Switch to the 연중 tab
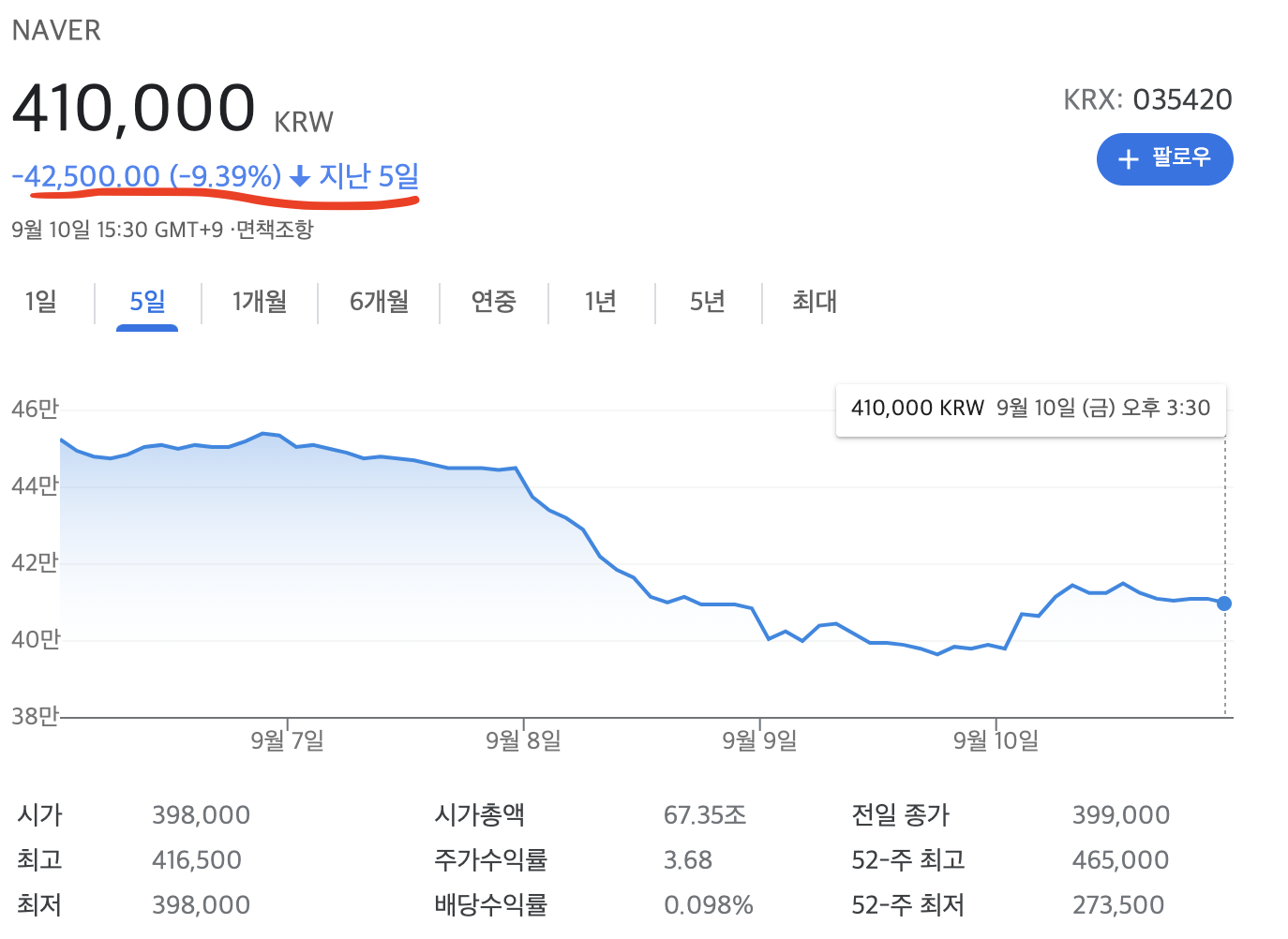 click(494, 302)
